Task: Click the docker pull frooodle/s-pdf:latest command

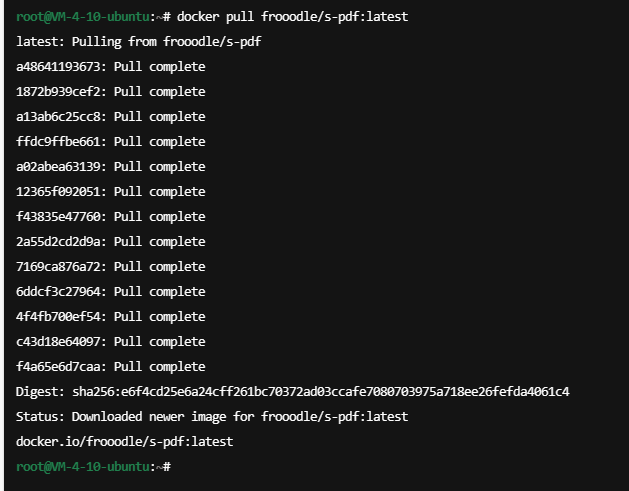Action: [292, 17]
